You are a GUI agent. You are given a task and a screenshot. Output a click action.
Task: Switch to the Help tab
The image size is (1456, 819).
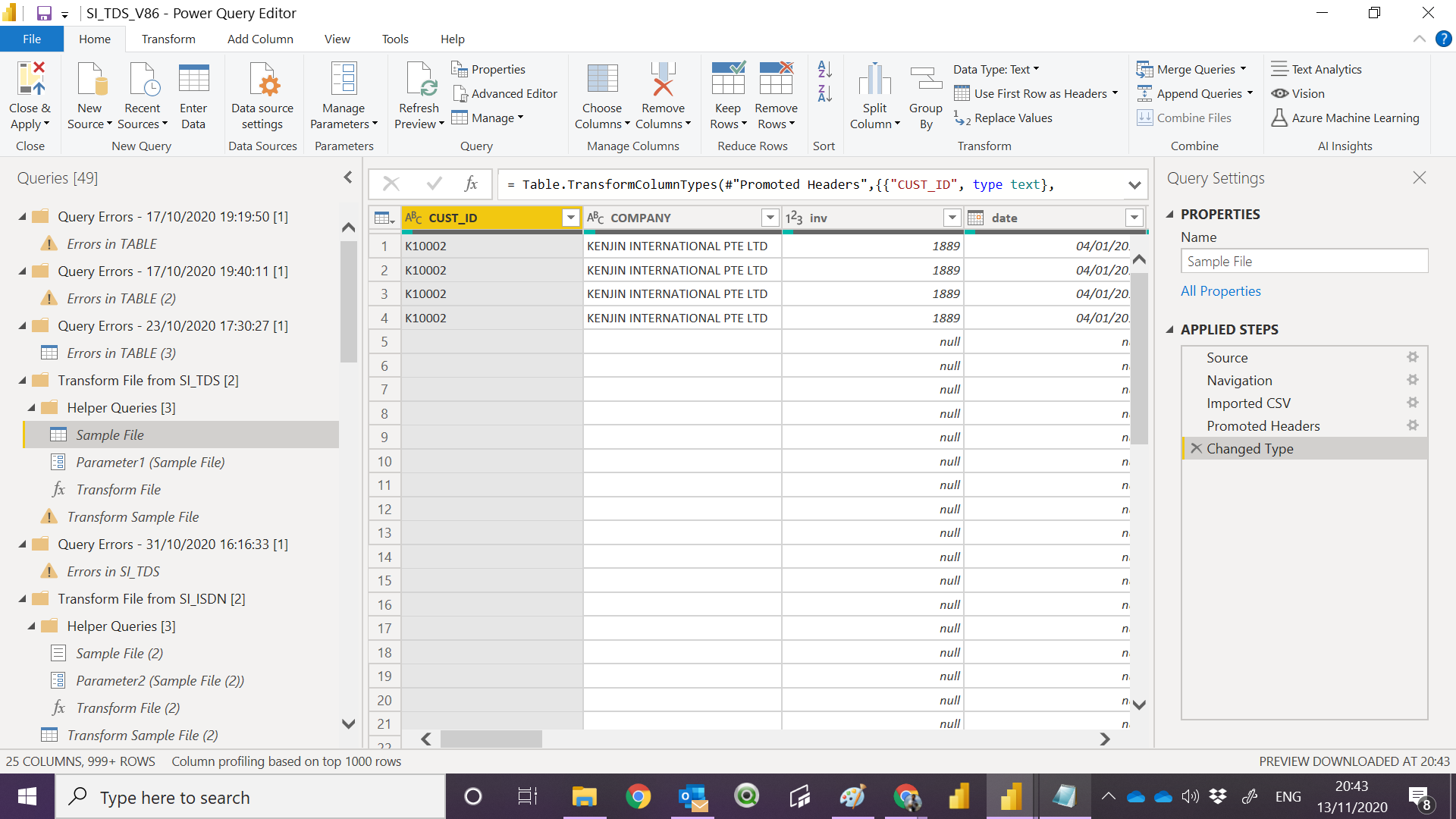click(x=453, y=39)
